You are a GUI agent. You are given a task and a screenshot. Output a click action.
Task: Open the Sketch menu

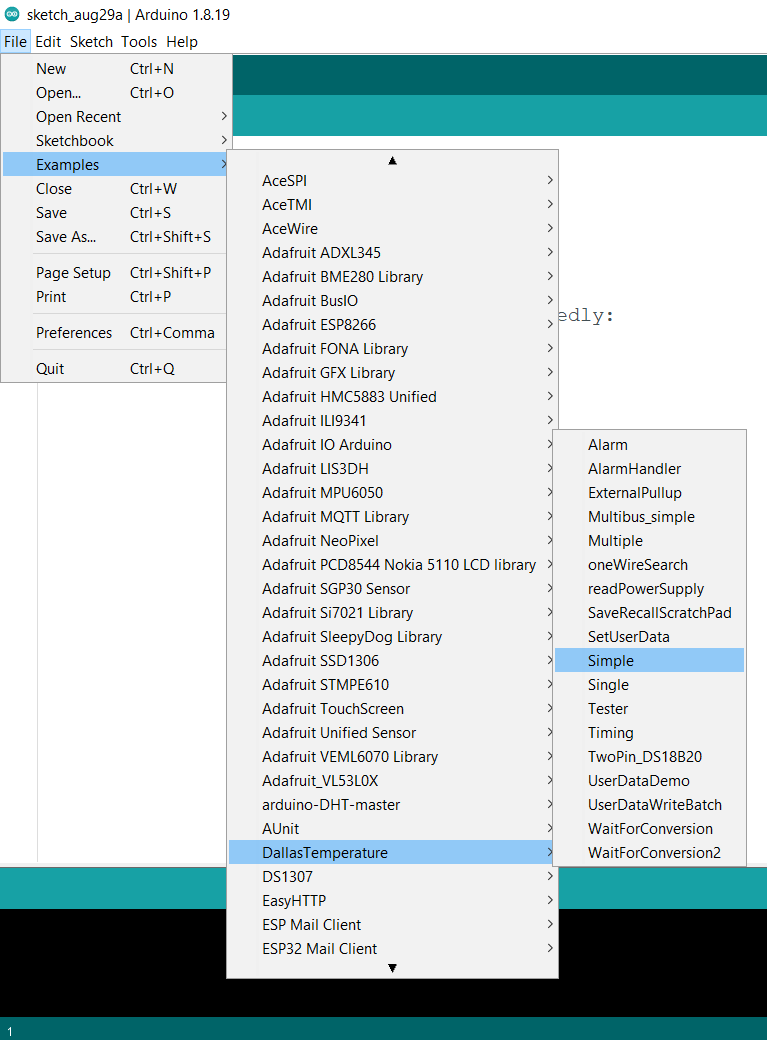pos(91,42)
